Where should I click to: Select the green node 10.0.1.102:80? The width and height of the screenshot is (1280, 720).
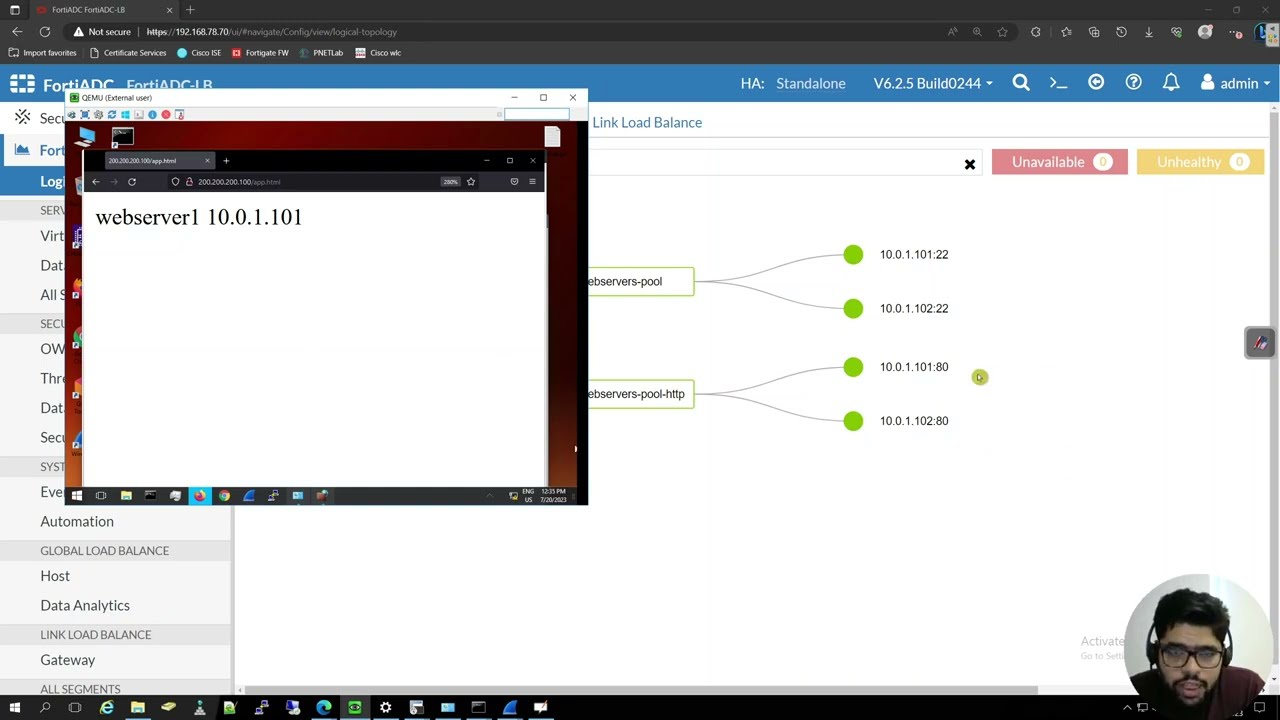[x=853, y=421]
